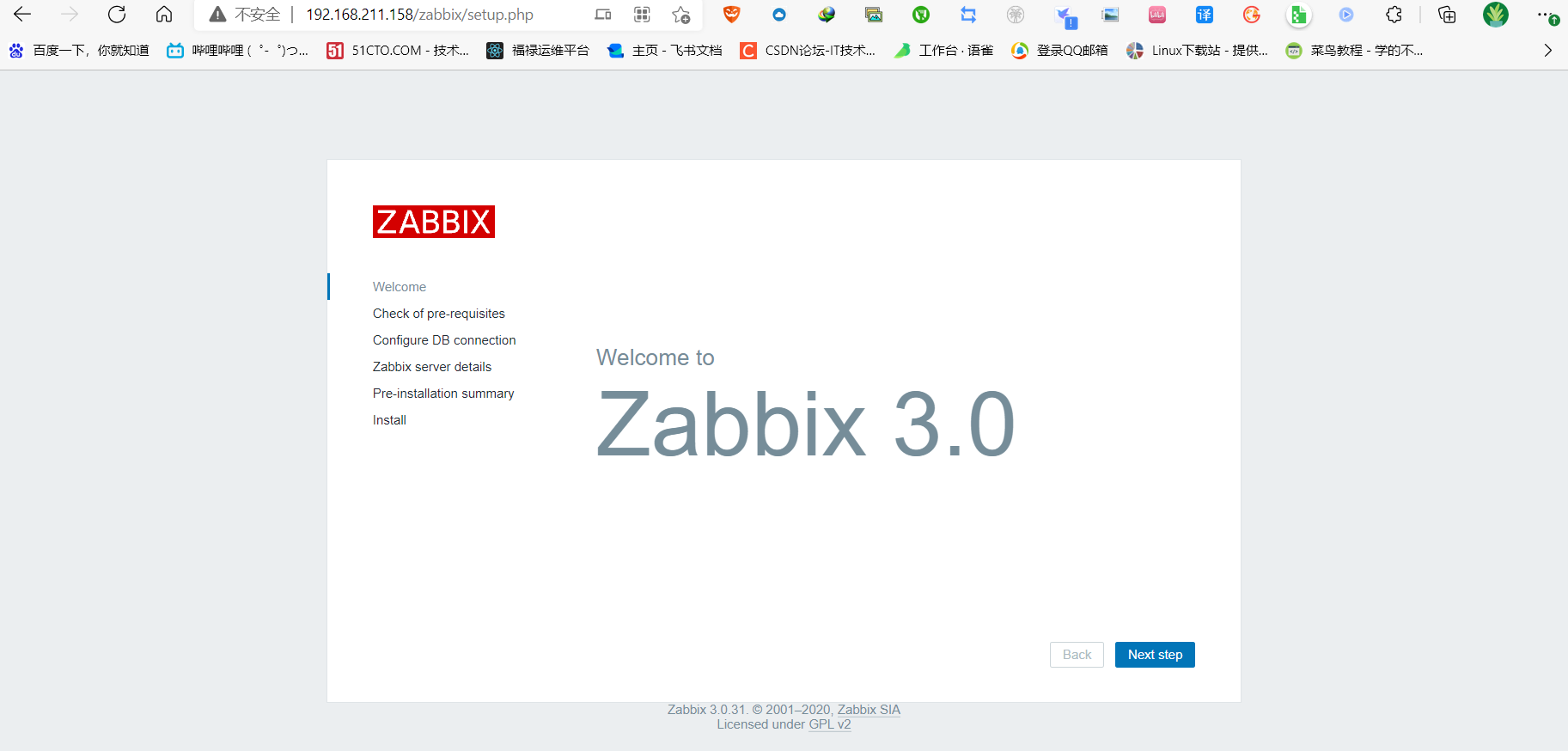Image resolution: width=1568 pixels, height=751 pixels.
Task: Open the green document extension icon
Action: pos(1298,15)
